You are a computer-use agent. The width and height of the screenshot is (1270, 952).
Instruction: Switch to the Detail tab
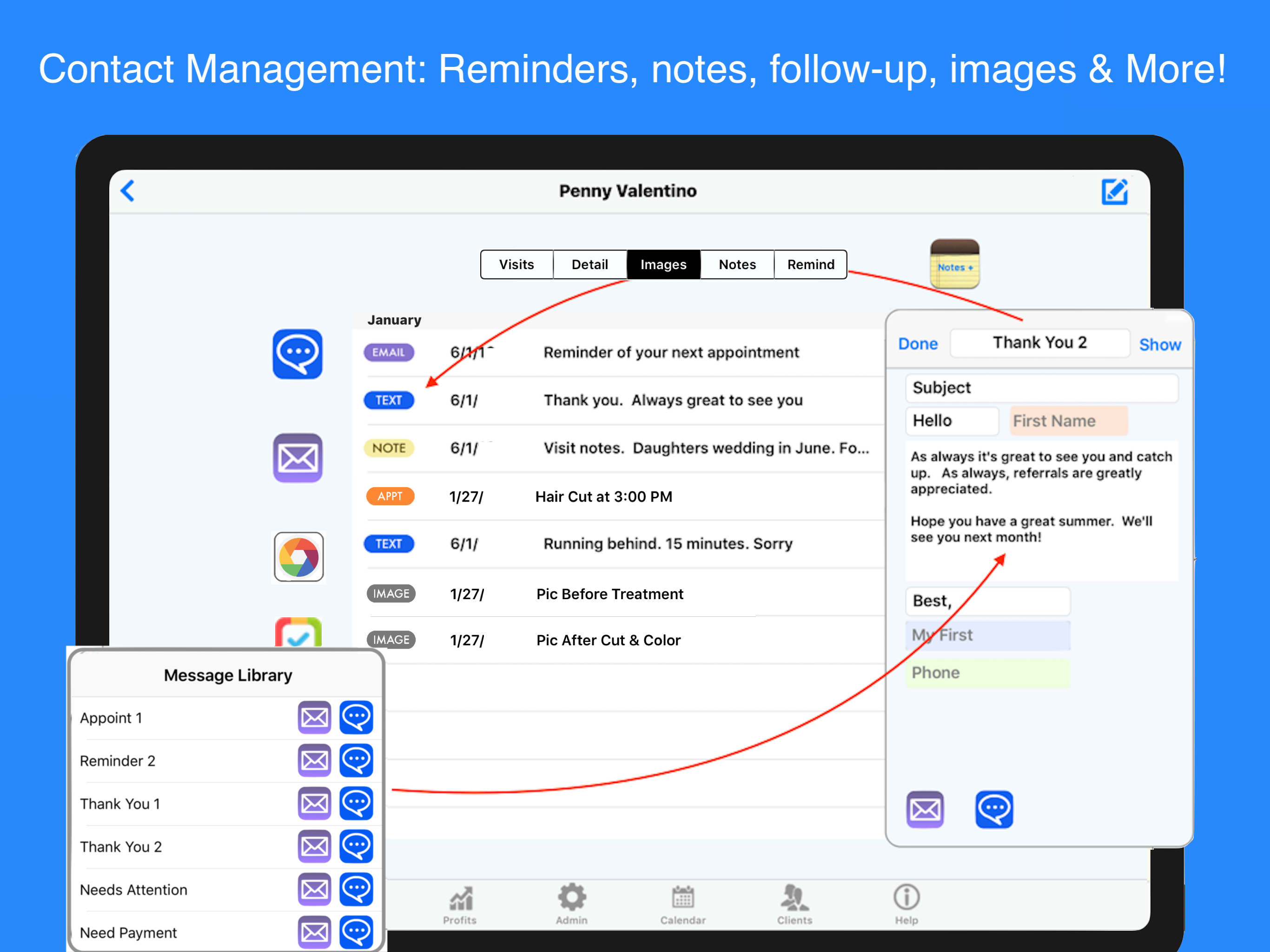[x=590, y=264]
